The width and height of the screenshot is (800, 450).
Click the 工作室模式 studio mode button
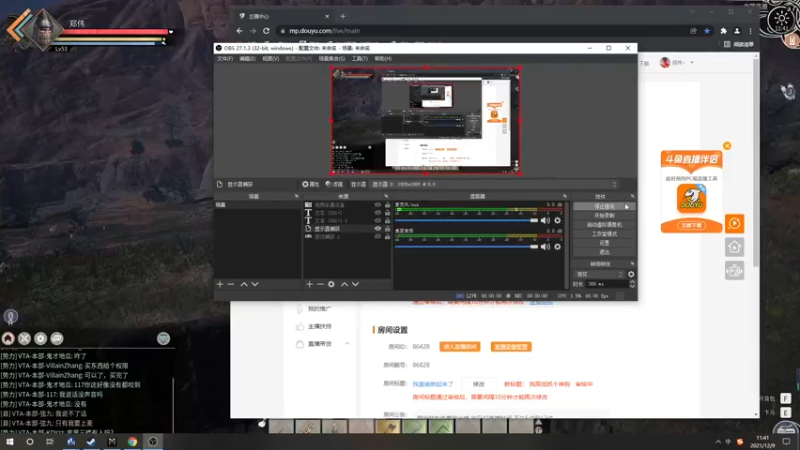coord(604,234)
